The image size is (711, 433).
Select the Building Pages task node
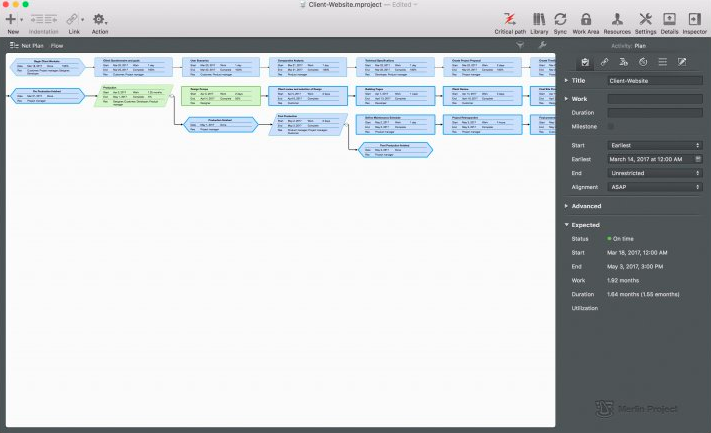(x=395, y=96)
